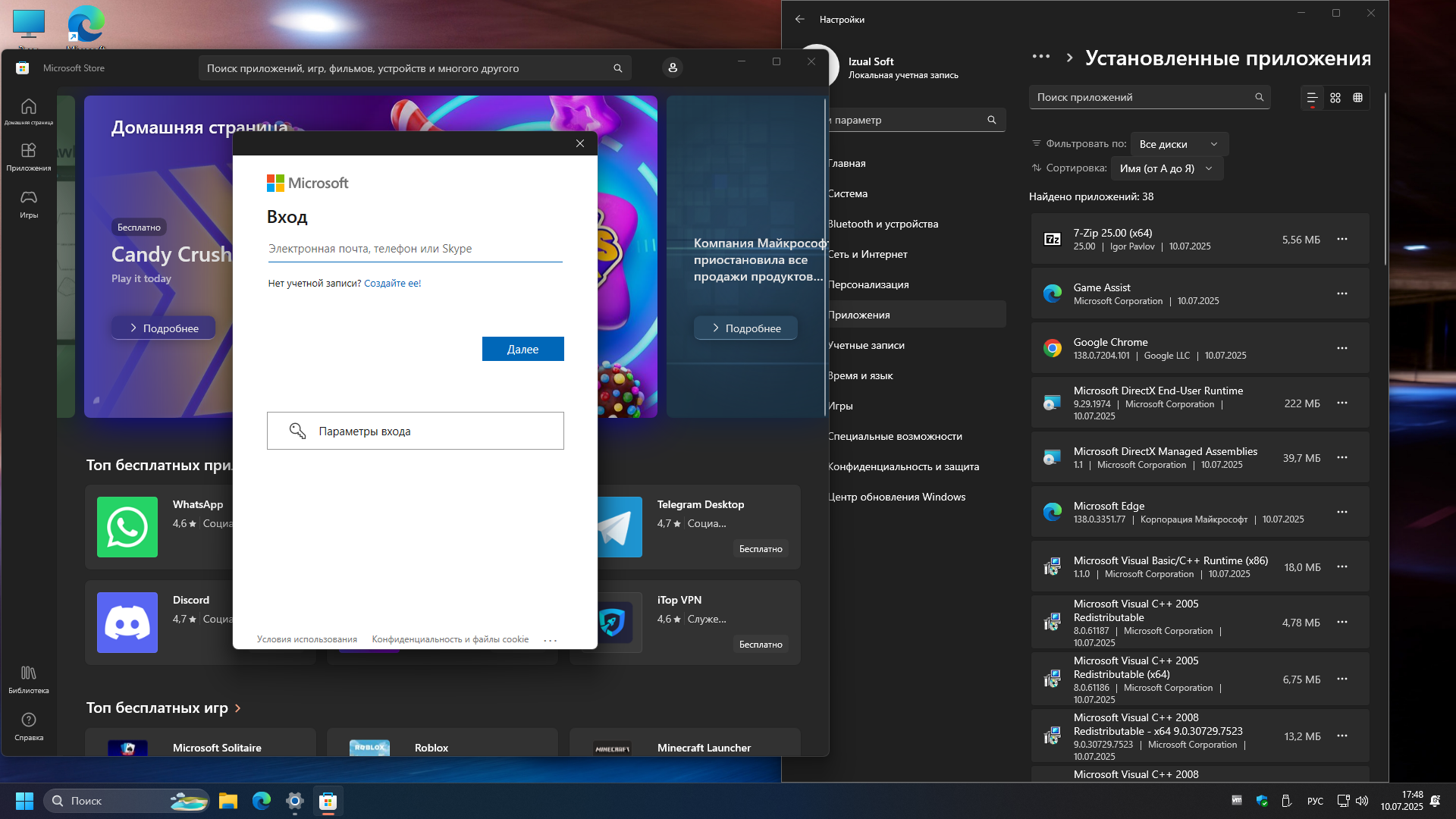Select Время и язык in Settings
Viewport: 1456px width, 819px height.
[x=916, y=375]
